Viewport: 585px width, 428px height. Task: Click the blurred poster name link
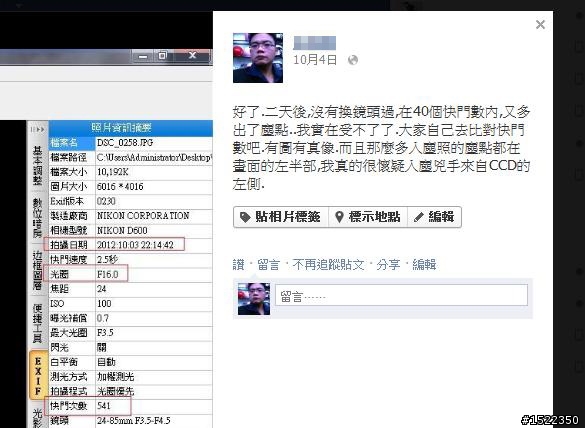tap(315, 43)
